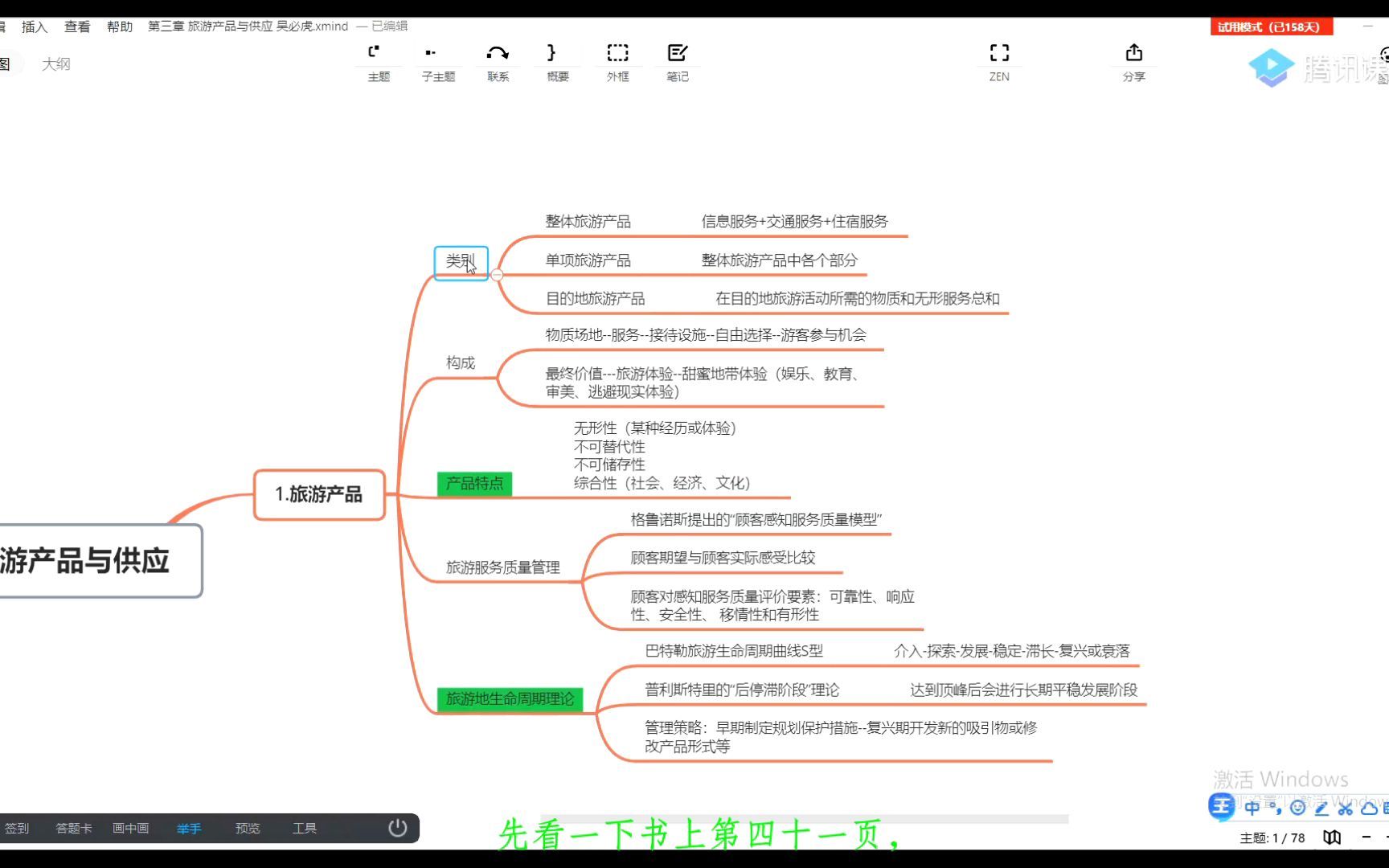1389x868 pixels.
Task: Open the 笔记 notes tool
Action: pyautogui.click(x=678, y=63)
